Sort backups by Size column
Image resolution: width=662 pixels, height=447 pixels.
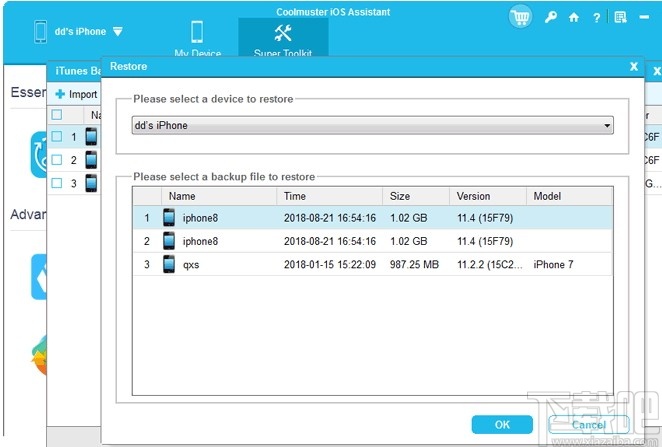416,196
